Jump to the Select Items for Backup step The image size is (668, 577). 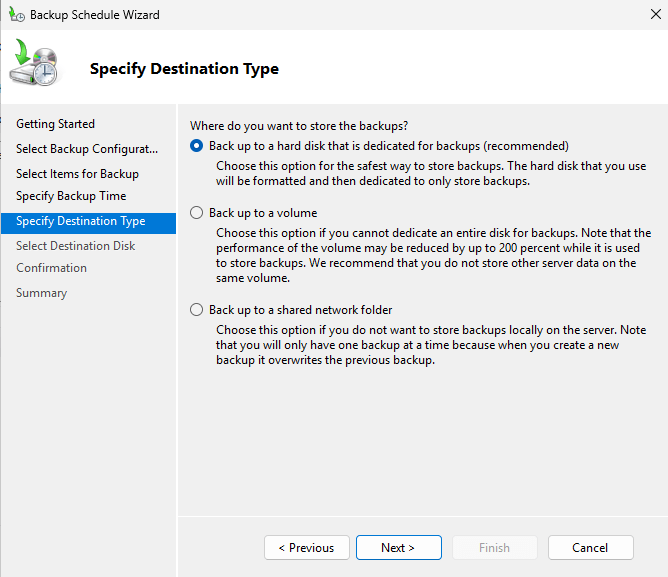pos(77,174)
